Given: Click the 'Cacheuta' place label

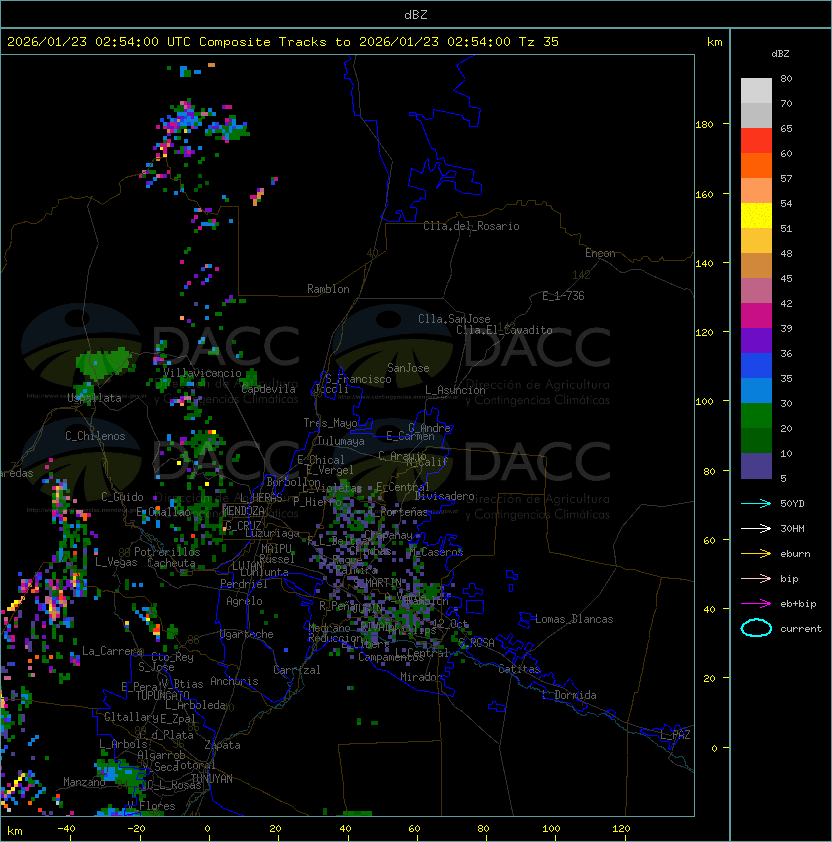Looking at the screenshot, I should [x=171, y=563].
